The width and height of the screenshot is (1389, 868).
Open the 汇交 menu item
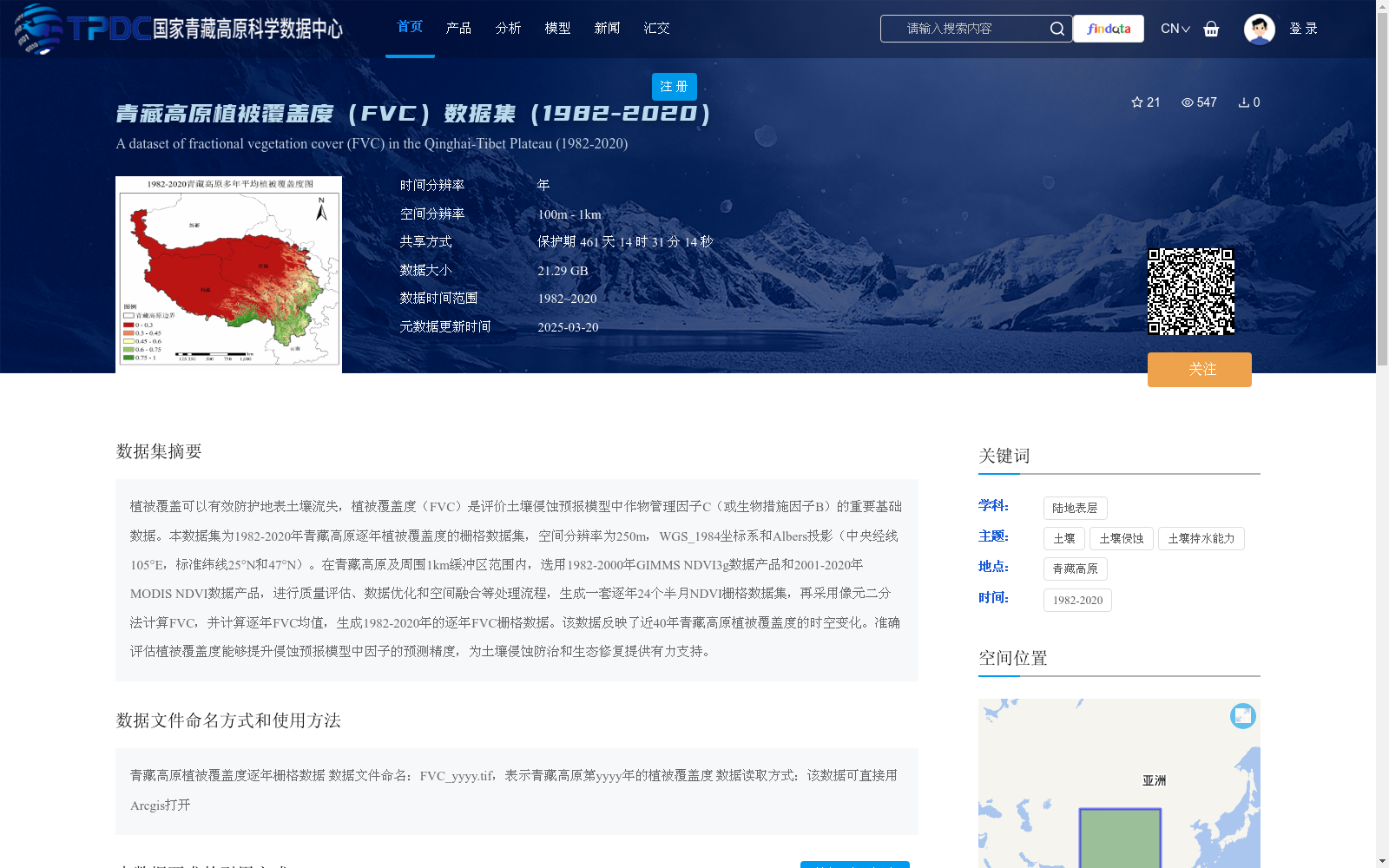[x=656, y=29]
